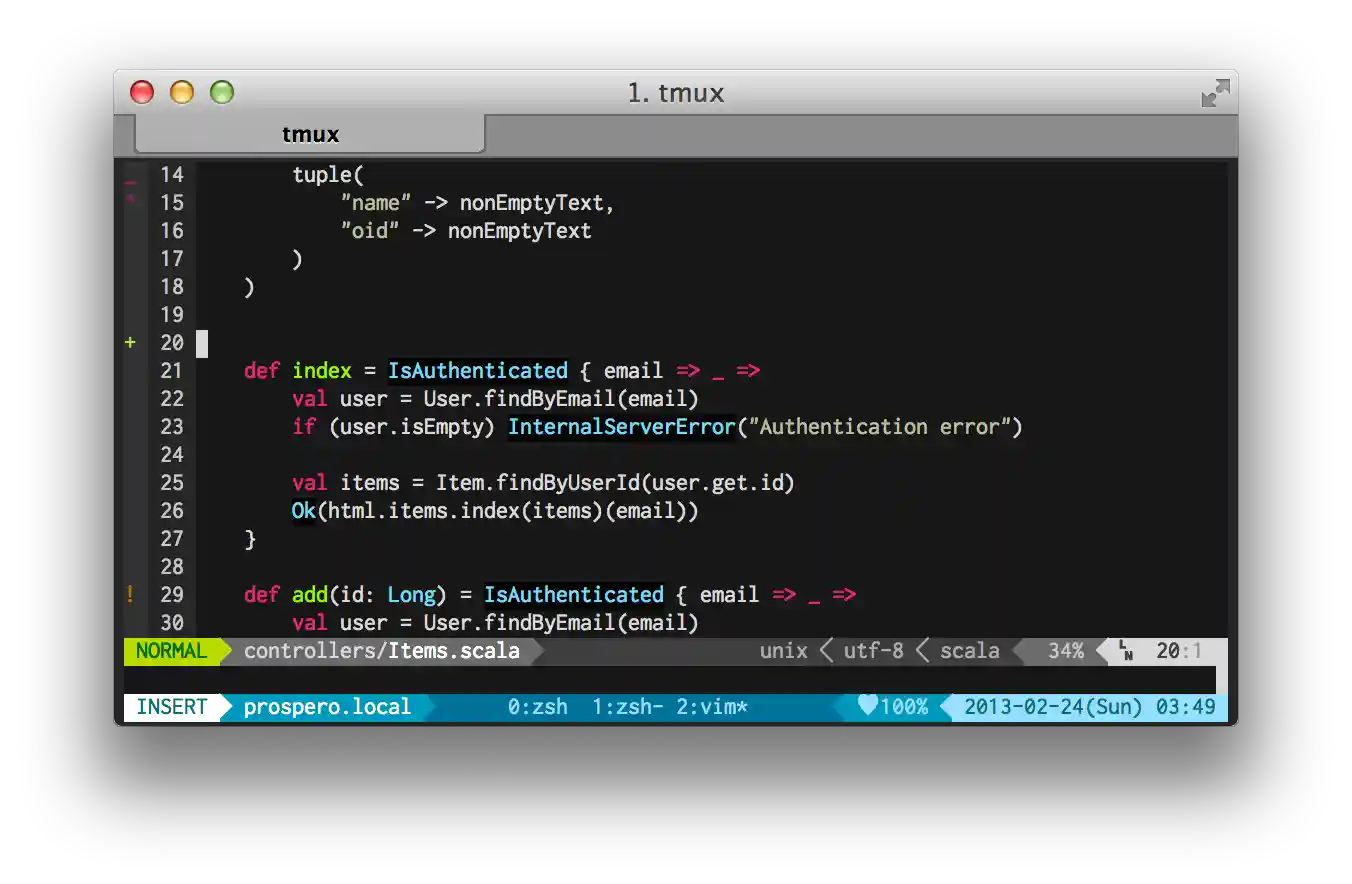
Task: Click the prospero.local hostname segment
Action: click(326, 707)
